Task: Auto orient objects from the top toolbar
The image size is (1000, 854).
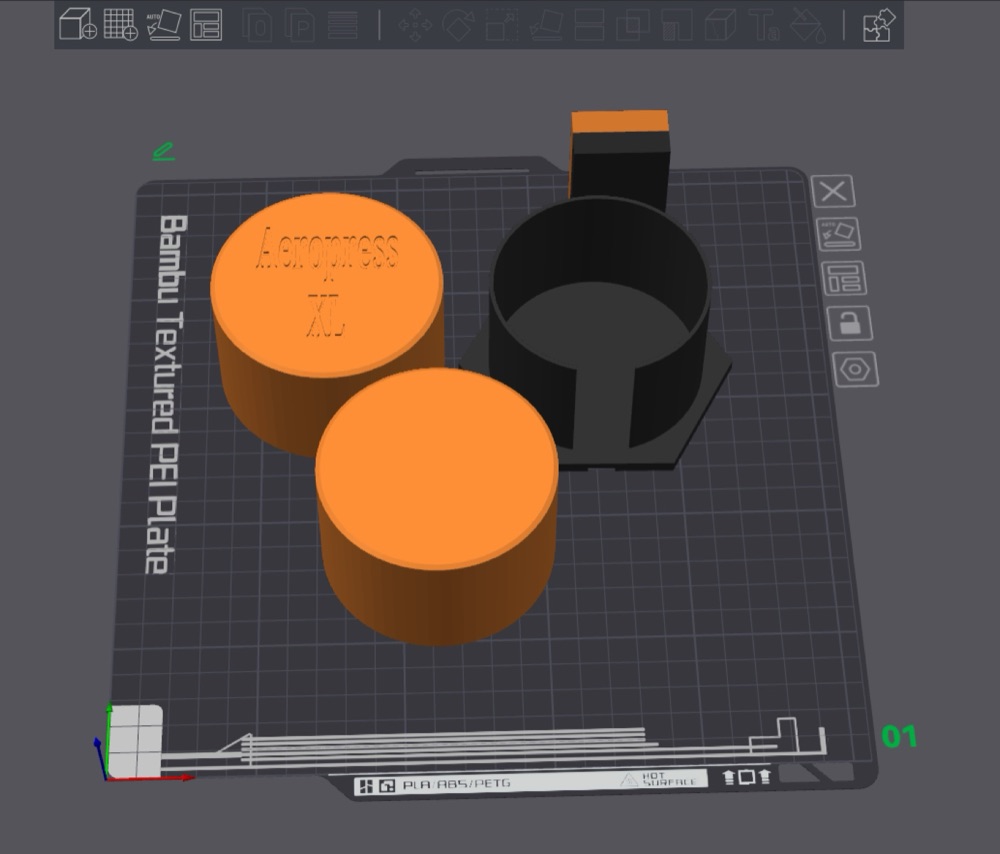Action: (x=164, y=24)
